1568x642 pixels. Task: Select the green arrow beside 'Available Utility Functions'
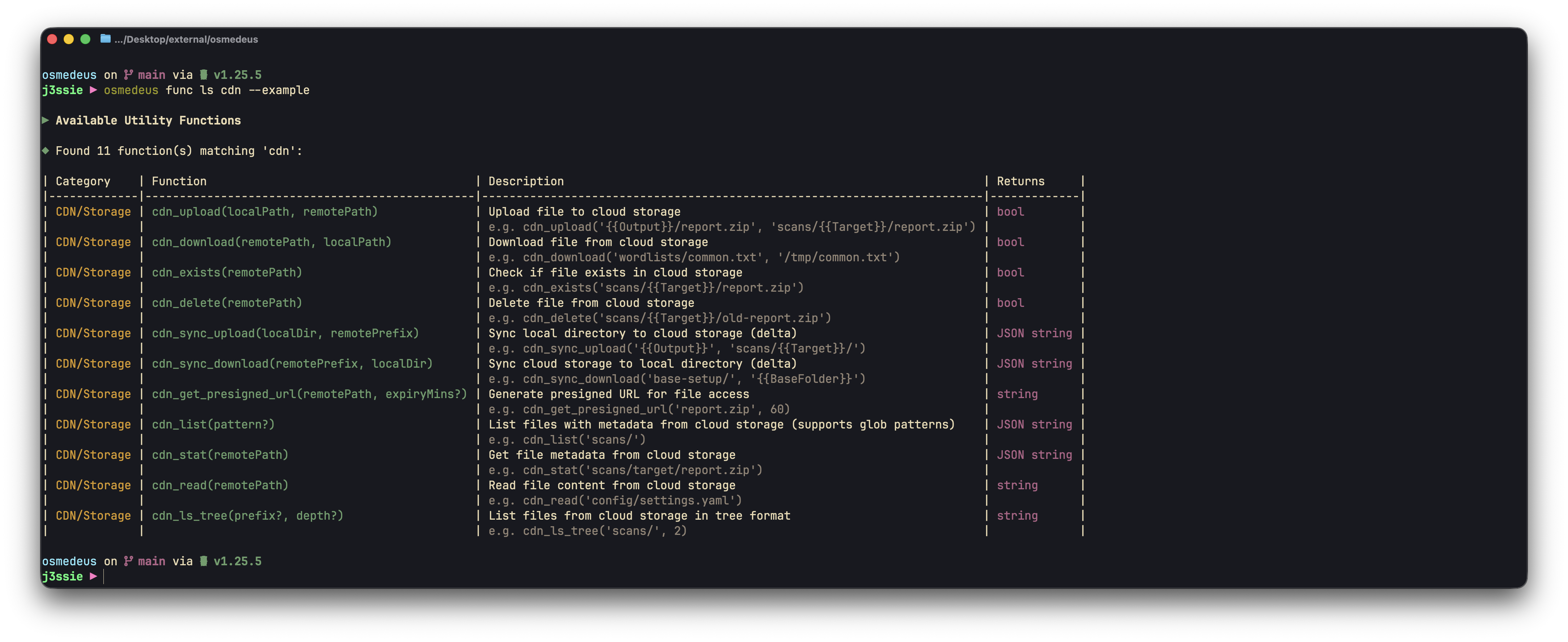point(45,120)
